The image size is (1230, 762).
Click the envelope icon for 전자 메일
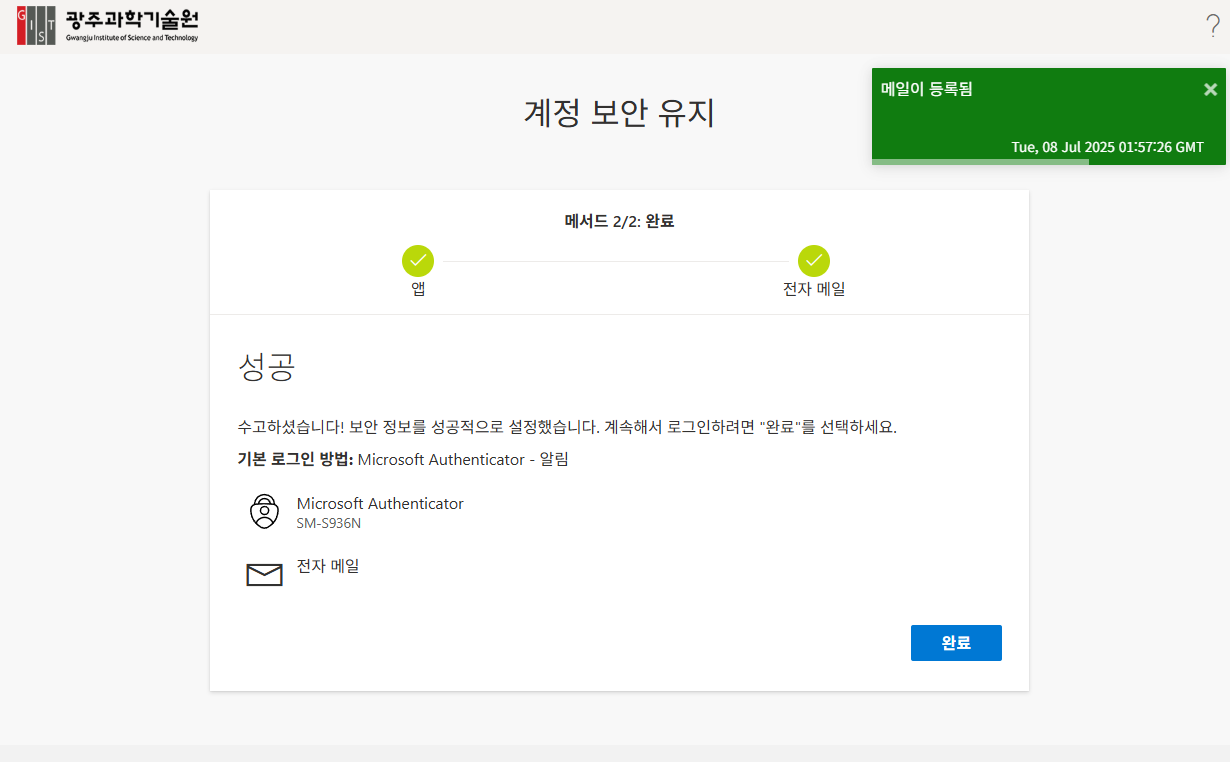point(264,575)
